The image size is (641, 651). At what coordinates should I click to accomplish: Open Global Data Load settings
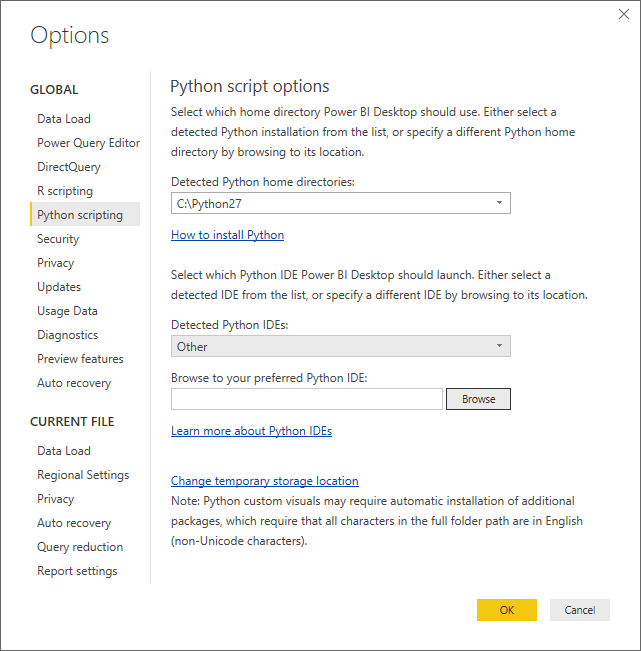click(64, 119)
